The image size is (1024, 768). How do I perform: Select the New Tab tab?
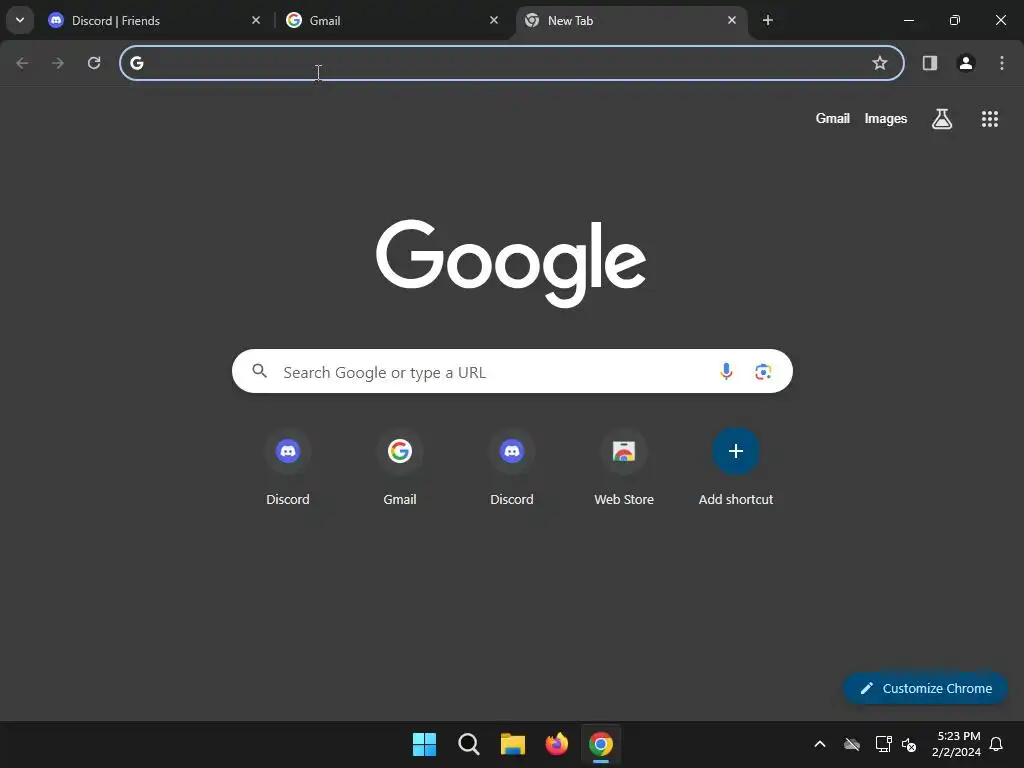(631, 20)
